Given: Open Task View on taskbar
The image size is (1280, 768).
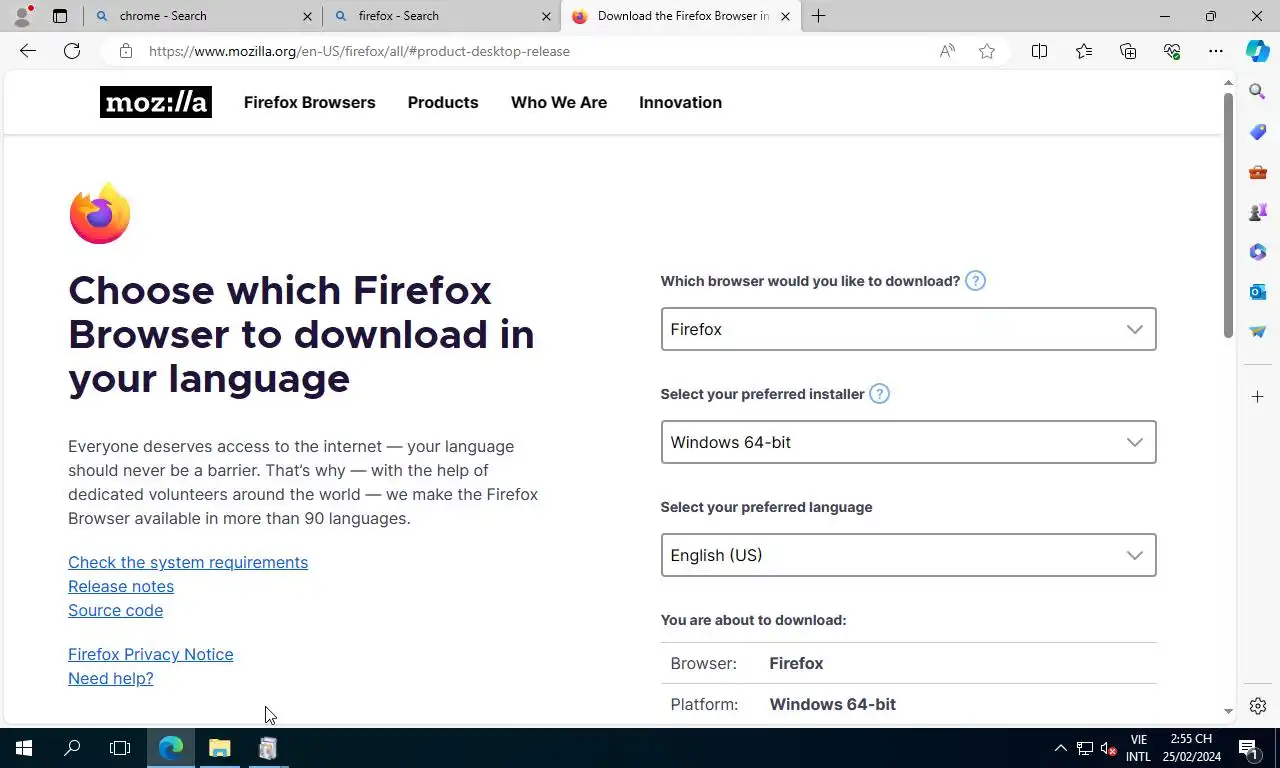Looking at the screenshot, I should (x=120, y=748).
